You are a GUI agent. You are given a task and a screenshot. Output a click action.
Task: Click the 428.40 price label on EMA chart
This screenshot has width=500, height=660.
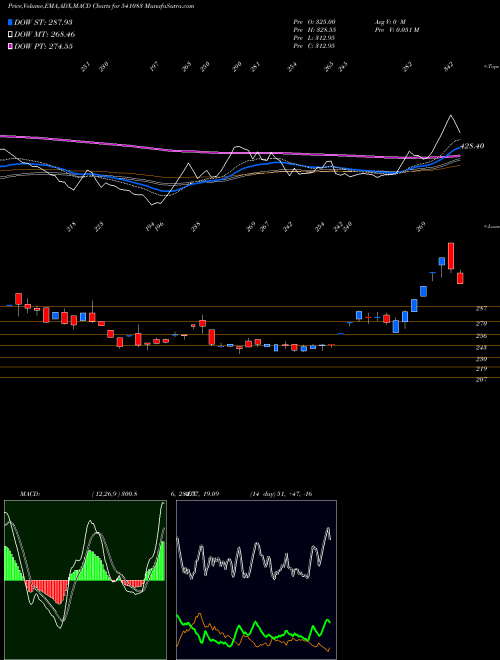472,146
